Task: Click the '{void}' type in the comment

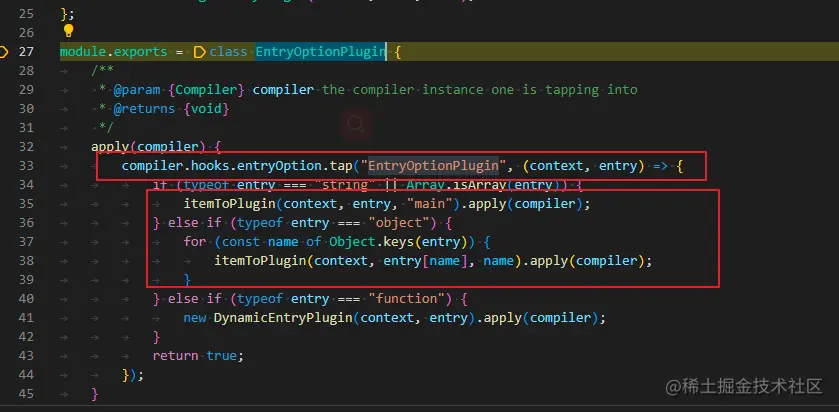Action: click(x=206, y=109)
